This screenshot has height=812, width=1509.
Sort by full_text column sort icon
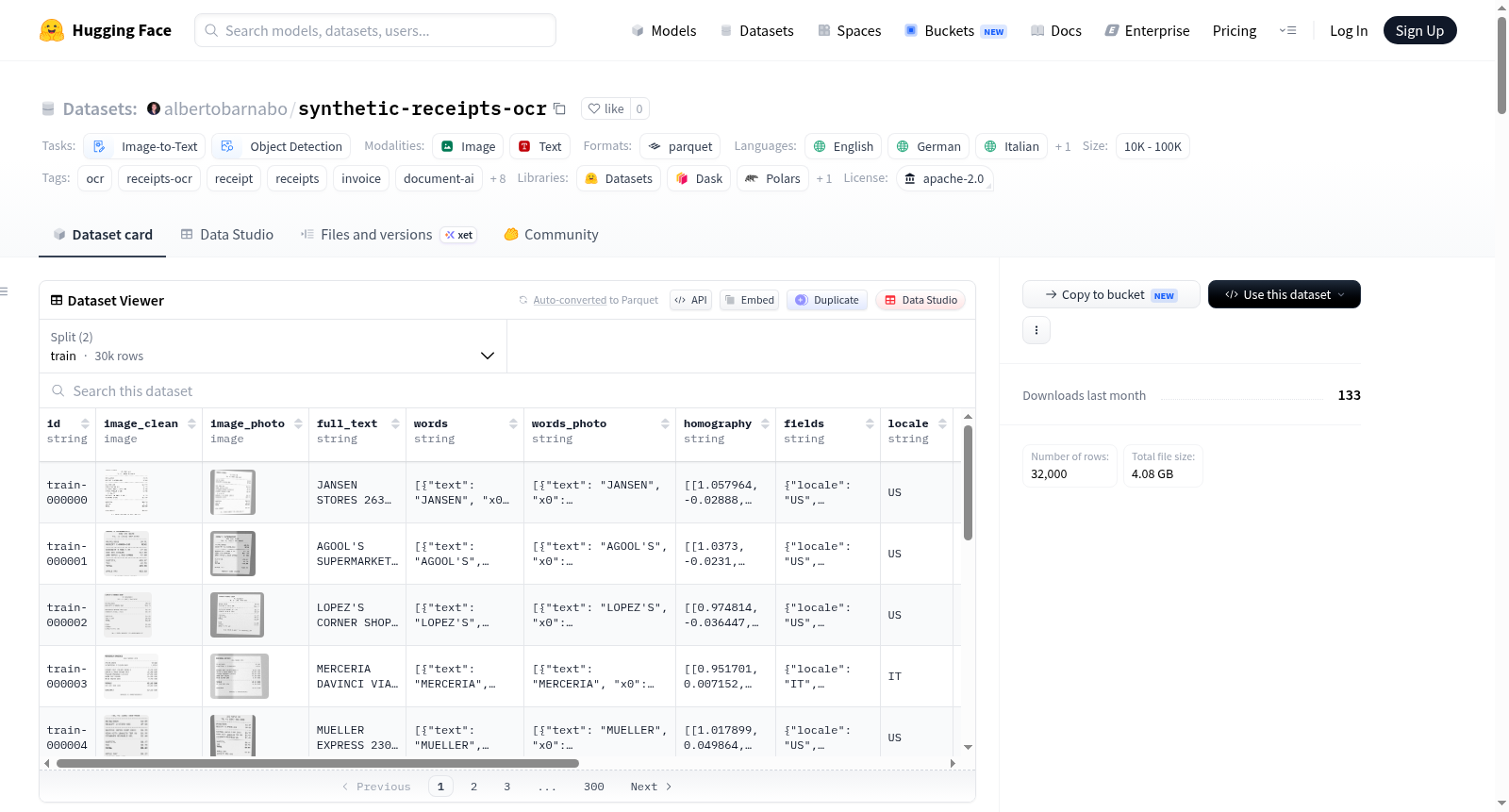395,423
